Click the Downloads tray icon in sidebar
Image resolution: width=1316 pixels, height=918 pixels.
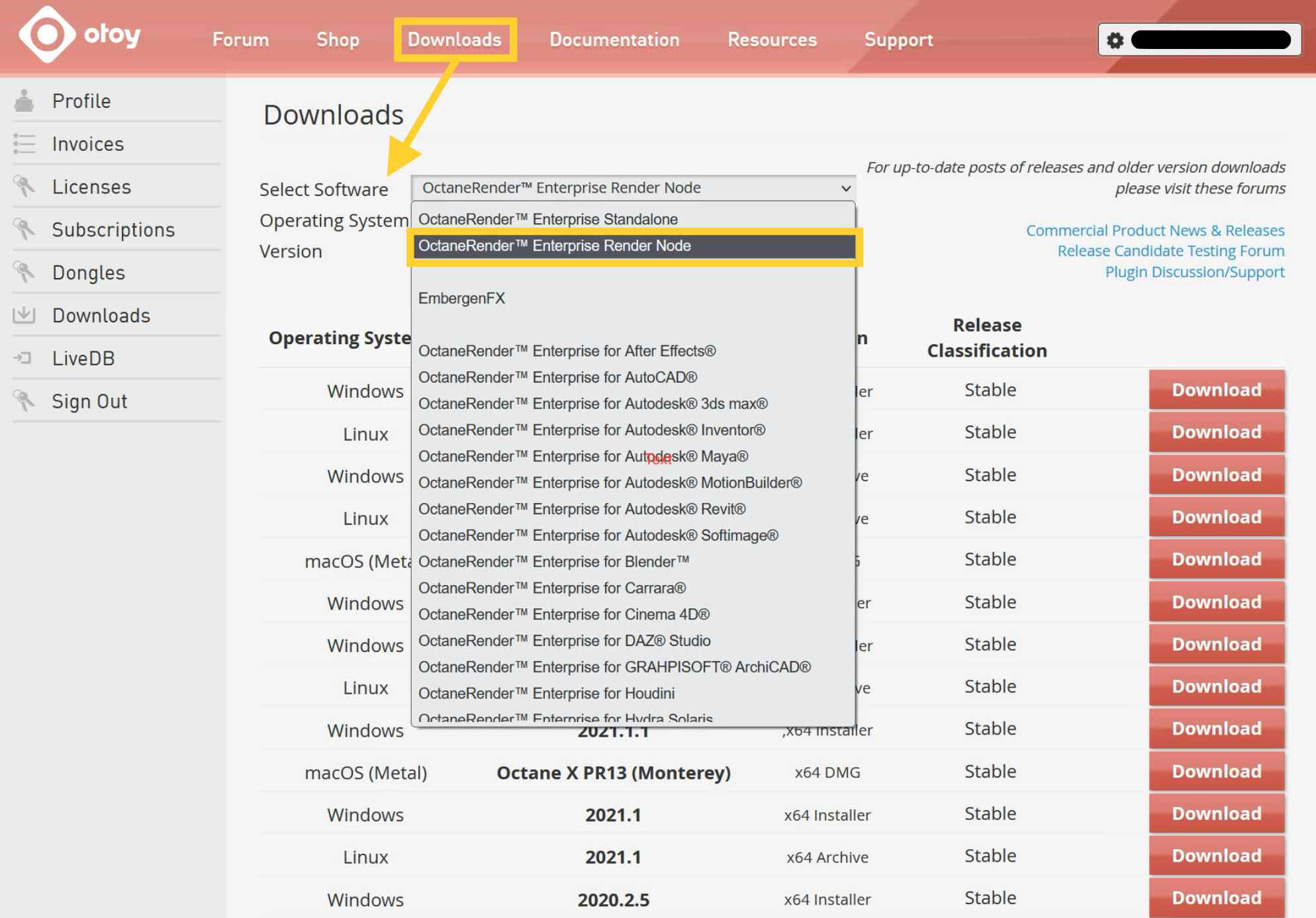coord(24,315)
